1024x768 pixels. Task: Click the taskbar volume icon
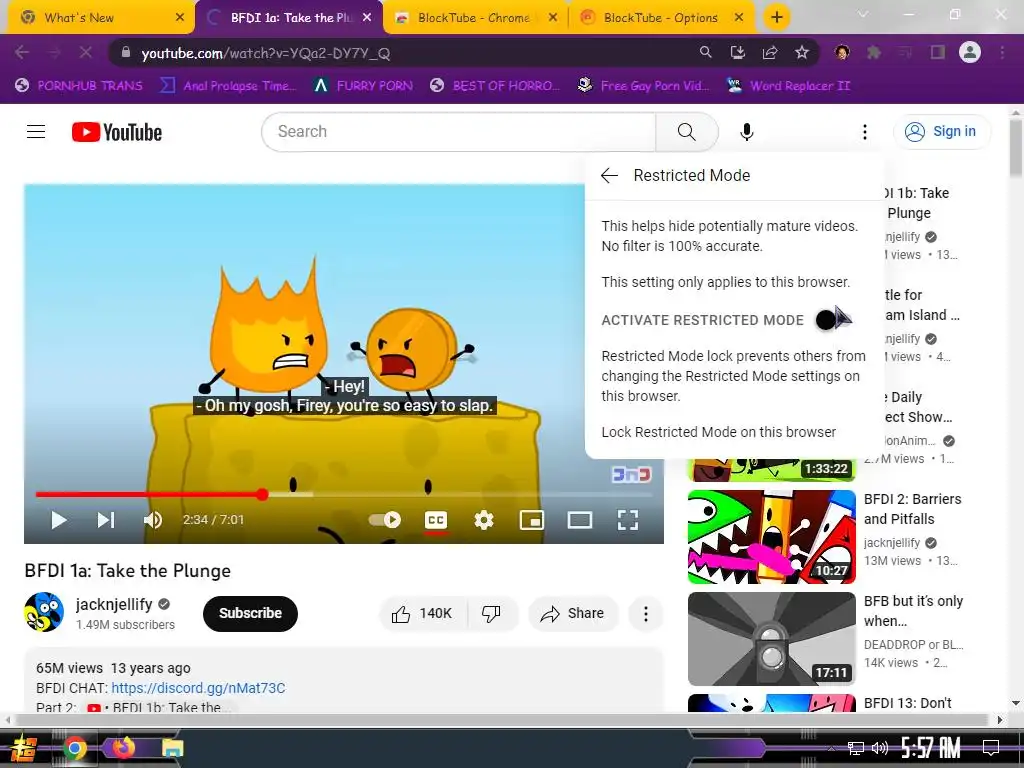pyautogui.click(x=879, y=748)
